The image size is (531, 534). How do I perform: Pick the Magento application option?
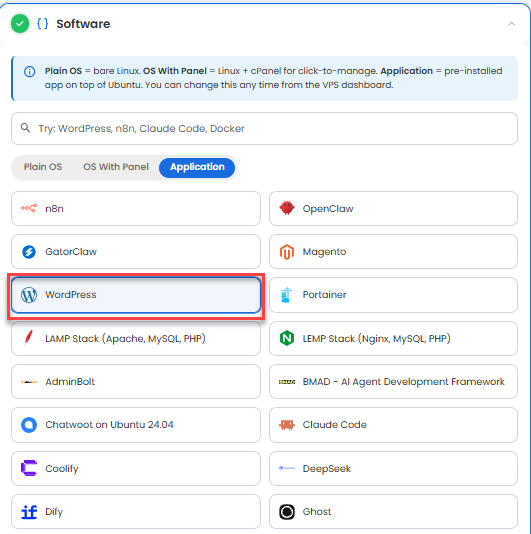click(x=393, y=252)
